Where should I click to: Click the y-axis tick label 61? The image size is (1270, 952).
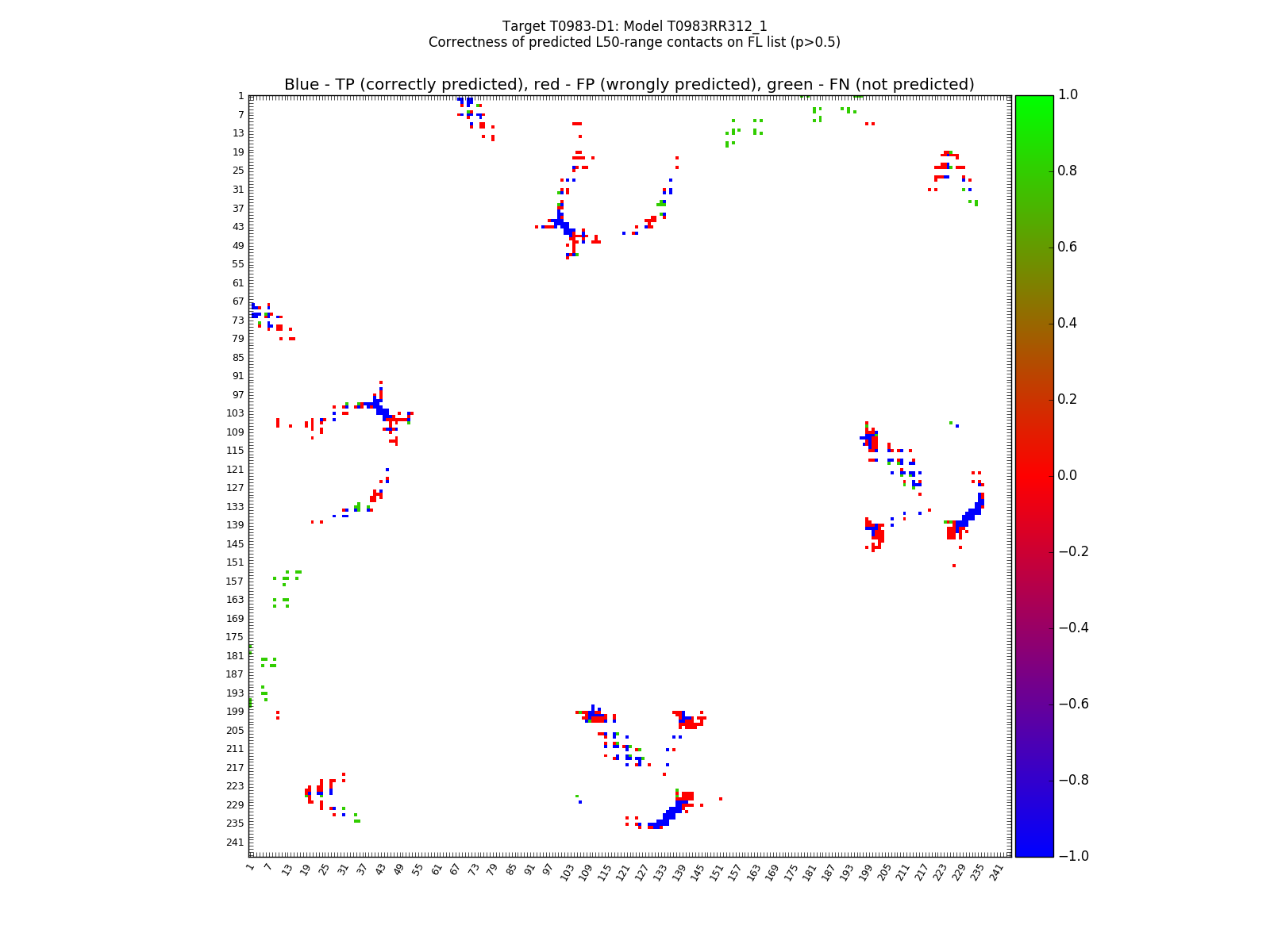[238, 283]
